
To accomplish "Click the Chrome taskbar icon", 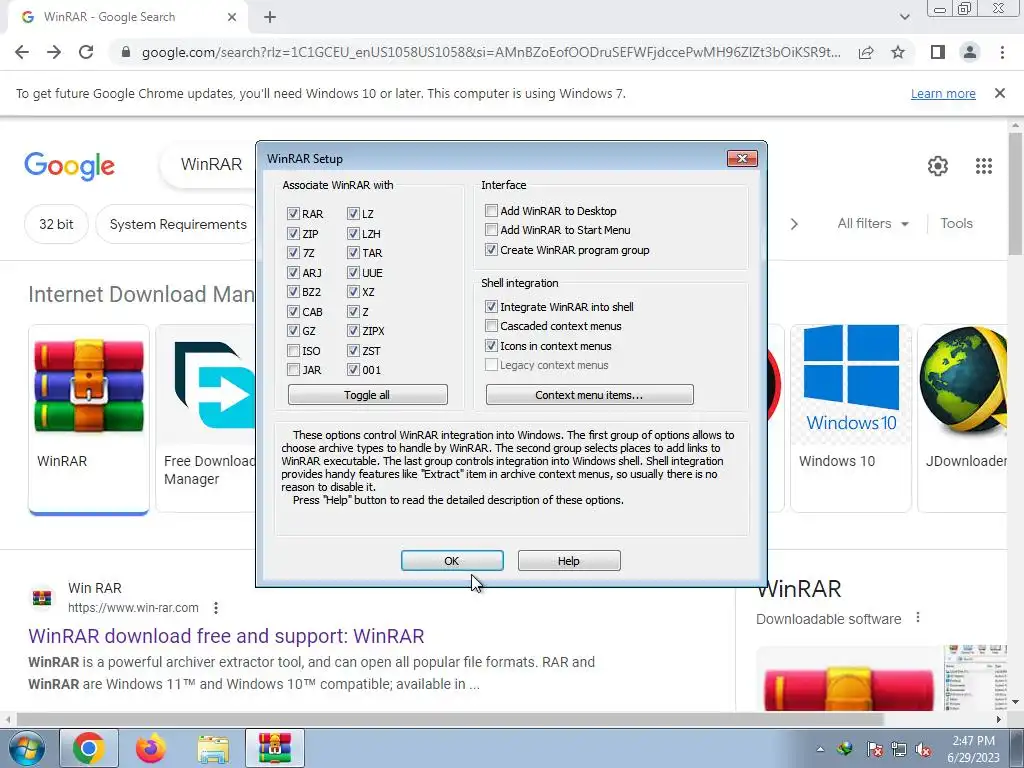I will click(x=89, y=748).
